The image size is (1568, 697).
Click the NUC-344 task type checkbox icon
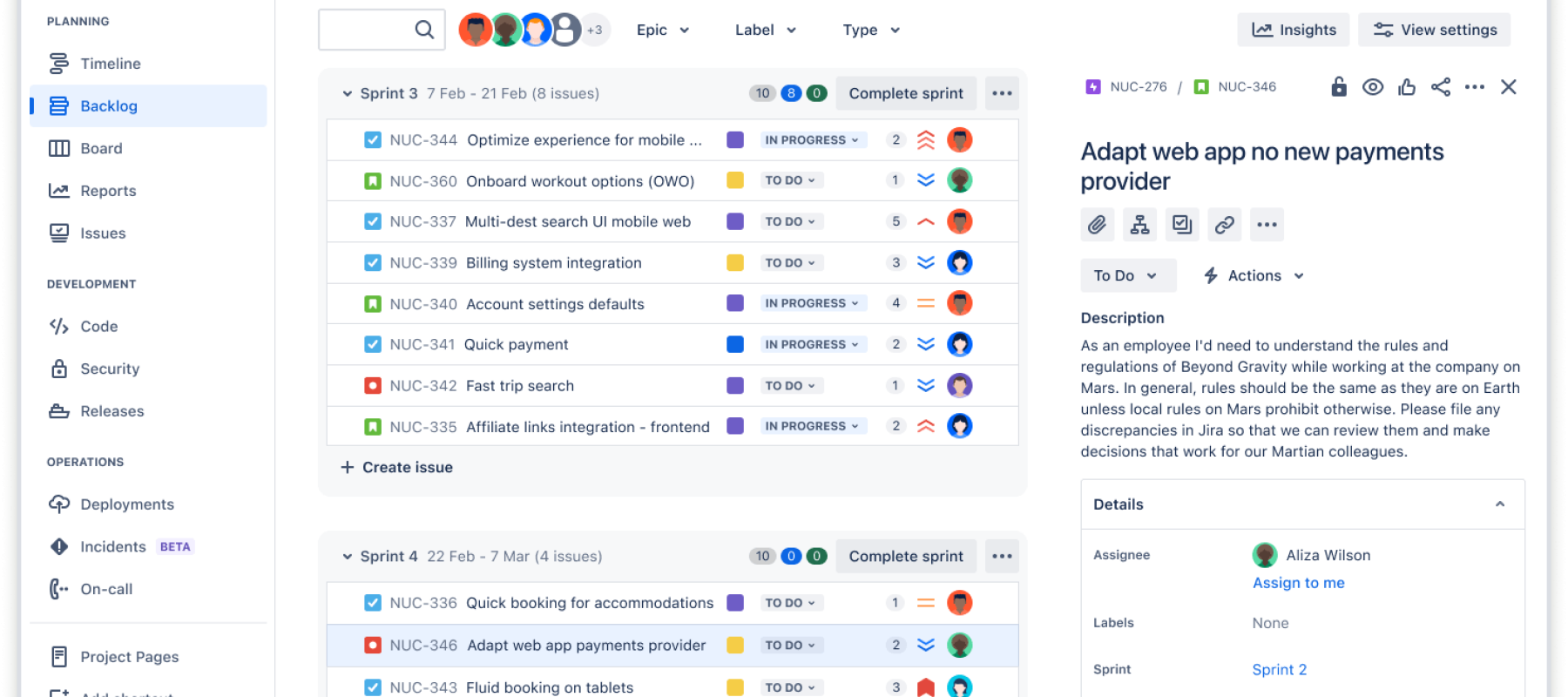373,140
